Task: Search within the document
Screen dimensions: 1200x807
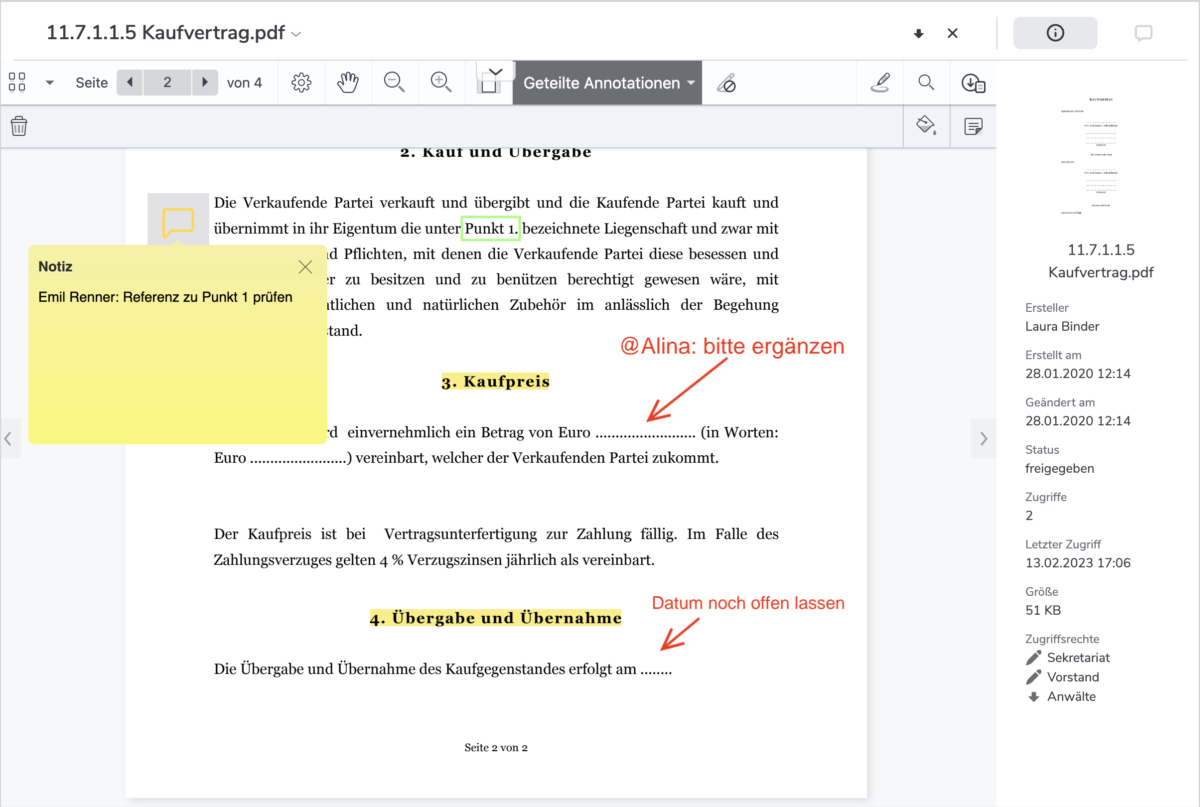Action: click(x=927, y=83)
